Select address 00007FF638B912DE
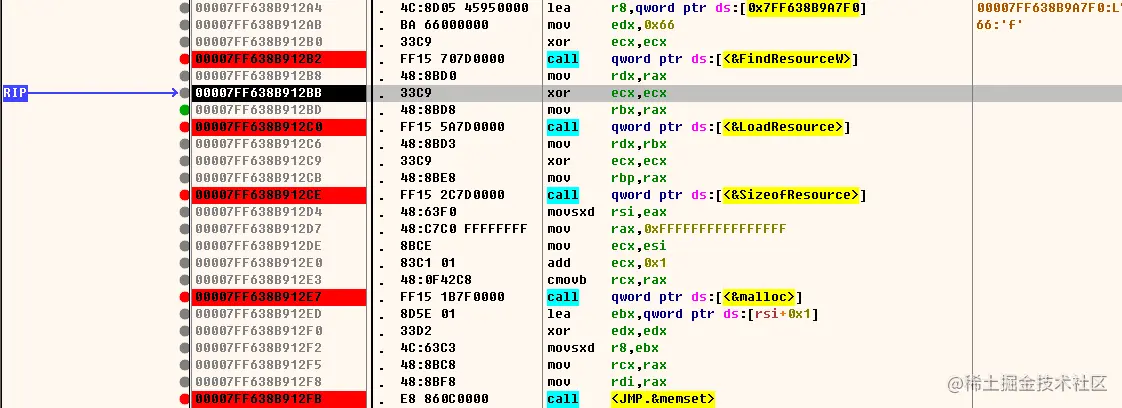Viewport: 1122px width, 408px height. [x=258, y=246]
